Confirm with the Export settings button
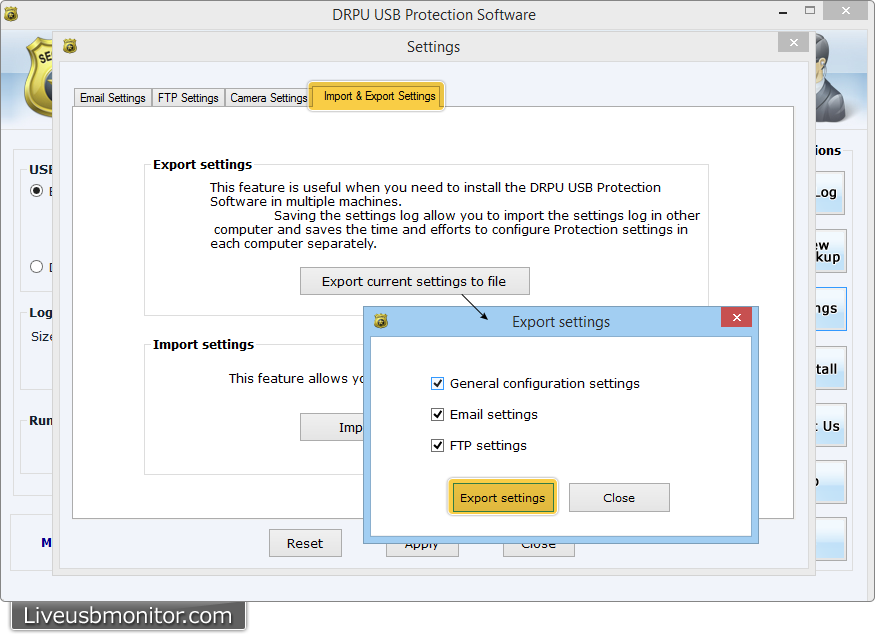Image resolution: width=875 pixels, height=634 pixels. click(502, 497)
